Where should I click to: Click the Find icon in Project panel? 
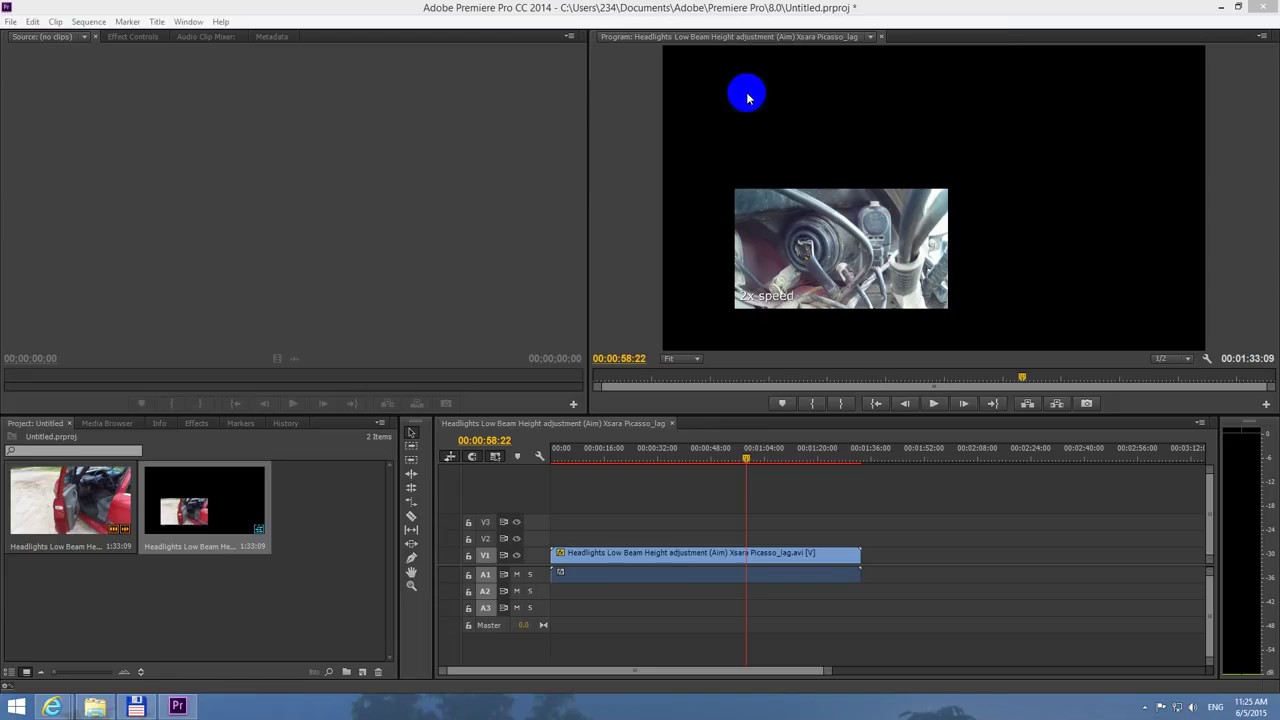pyautogui.click(x=328, y=672)
